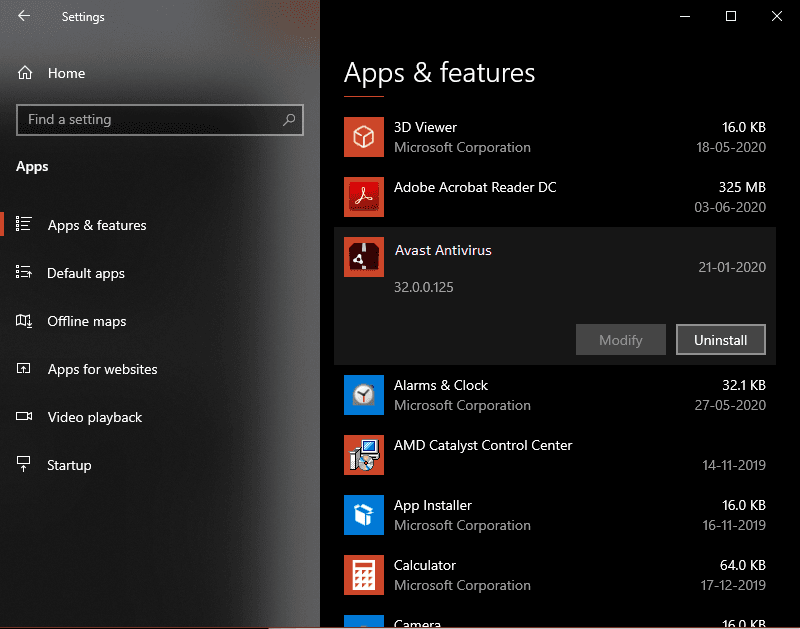
Task: Click the AMD Catalyst Control Center icon
Action: point(364,455)
